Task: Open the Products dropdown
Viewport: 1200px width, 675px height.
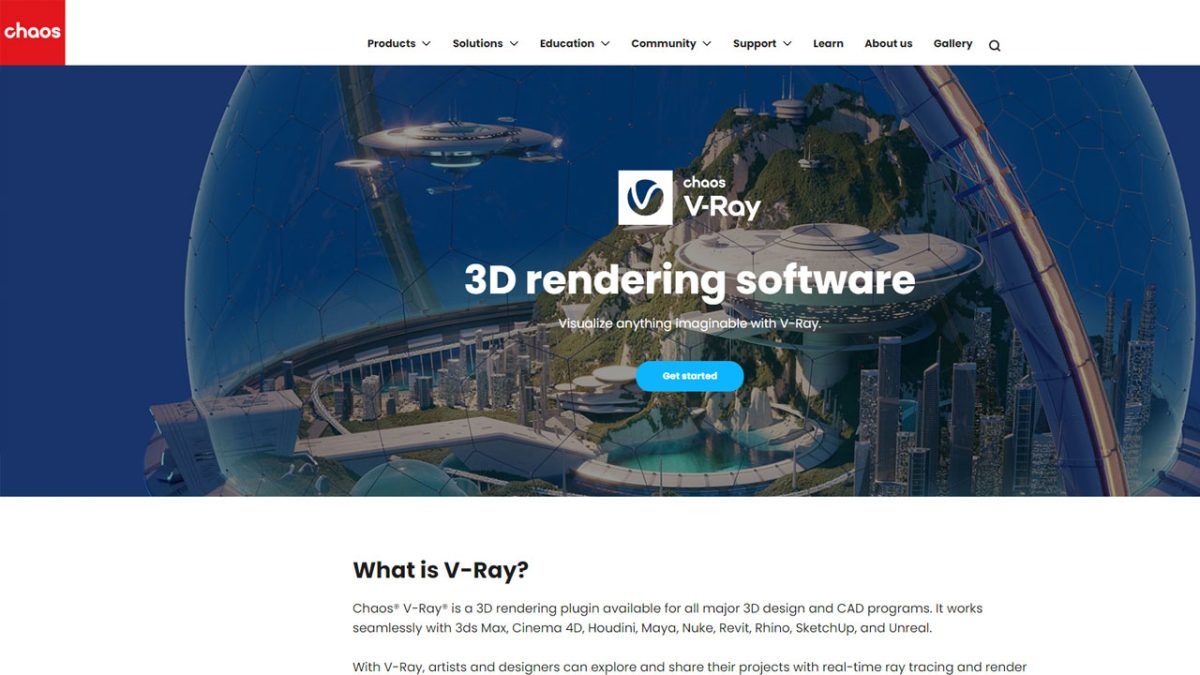Action: point(392,43)
